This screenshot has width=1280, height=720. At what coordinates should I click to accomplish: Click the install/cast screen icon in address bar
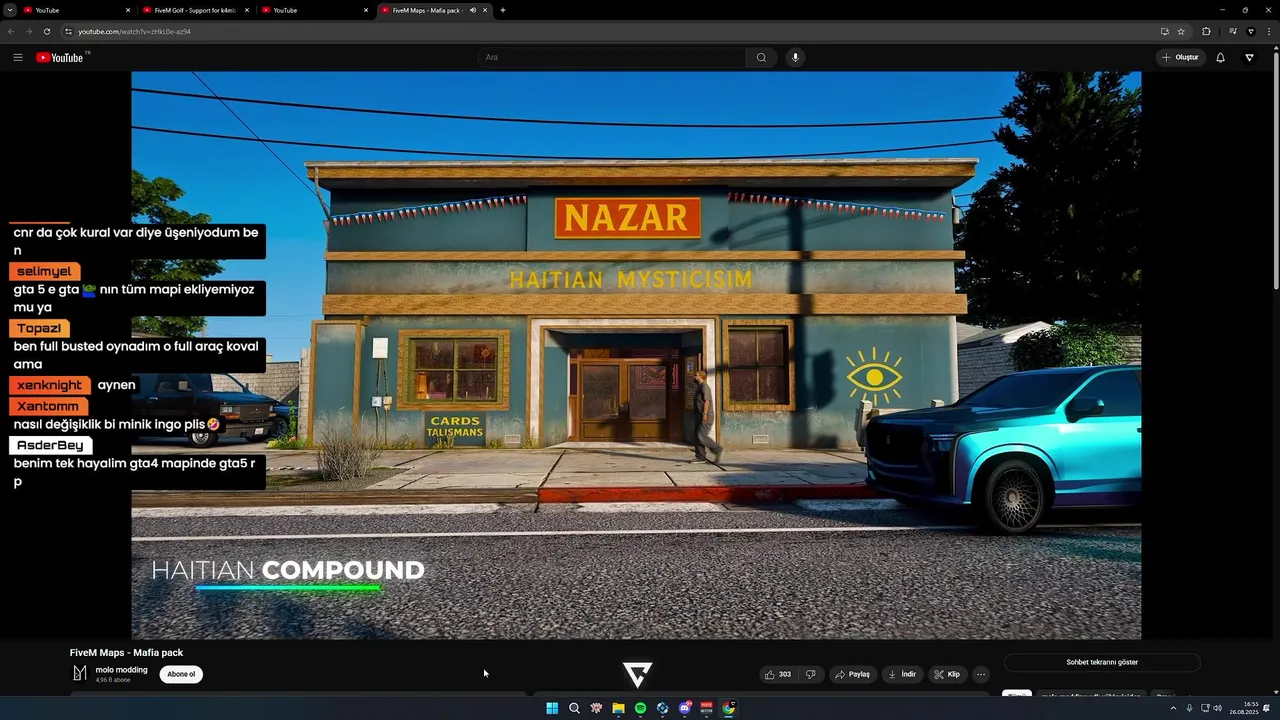point(1165,31)
